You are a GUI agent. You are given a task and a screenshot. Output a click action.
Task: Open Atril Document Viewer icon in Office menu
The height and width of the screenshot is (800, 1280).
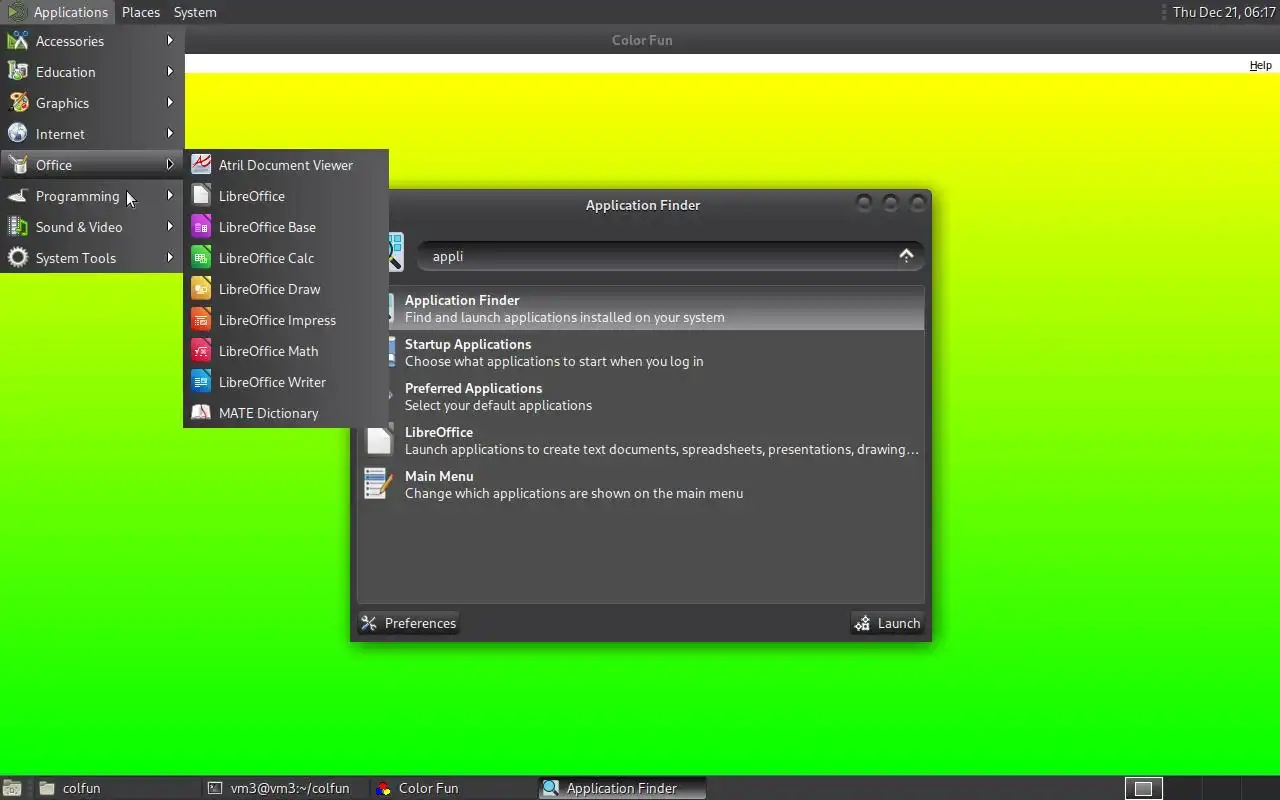tap(201, 165)
